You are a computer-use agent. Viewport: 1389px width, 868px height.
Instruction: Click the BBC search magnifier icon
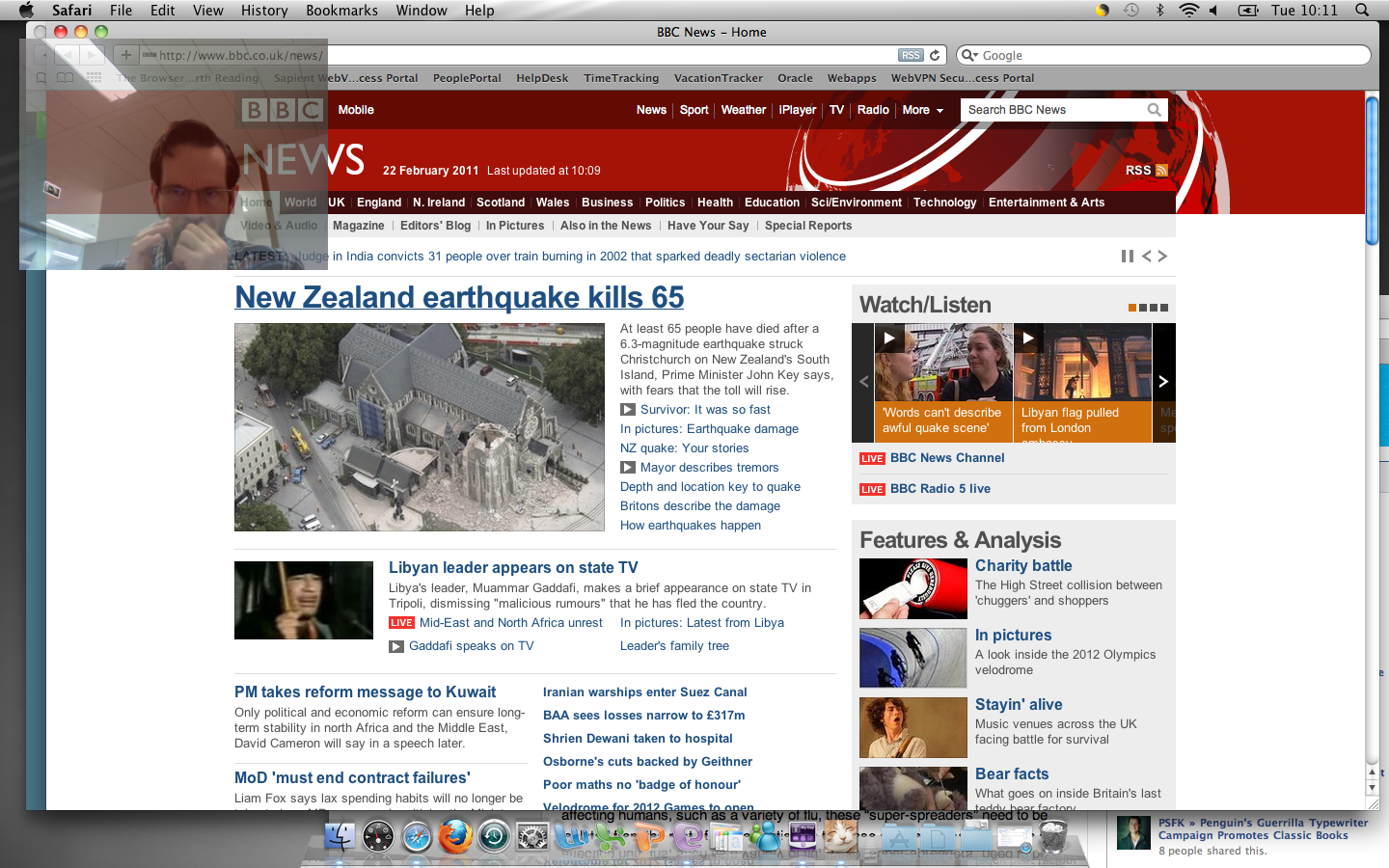(1154, 110)
